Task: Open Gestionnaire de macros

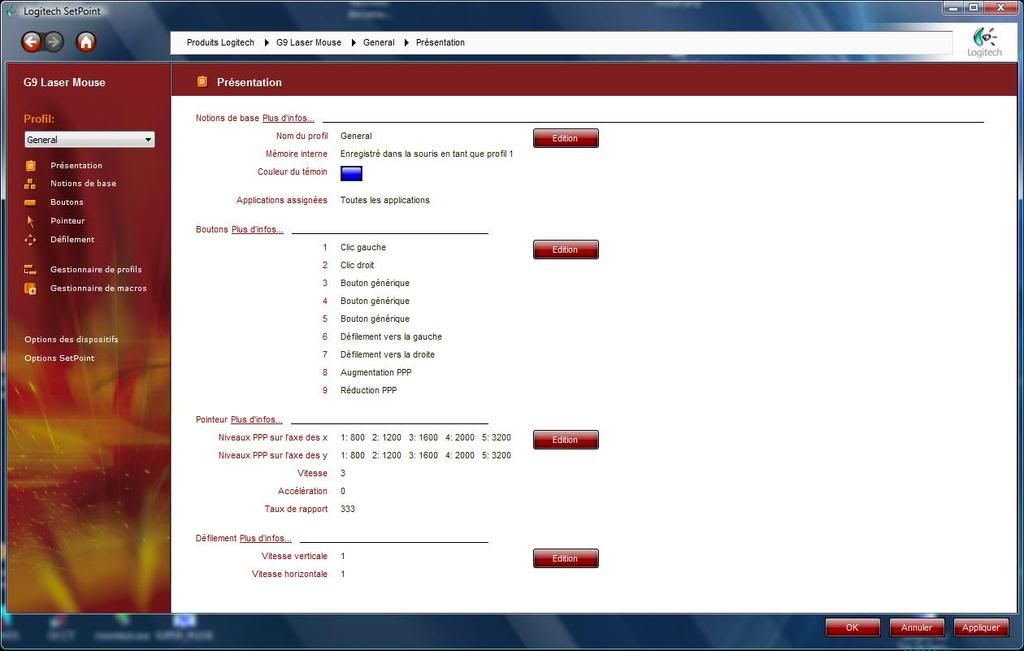Action: pos(97,289)
